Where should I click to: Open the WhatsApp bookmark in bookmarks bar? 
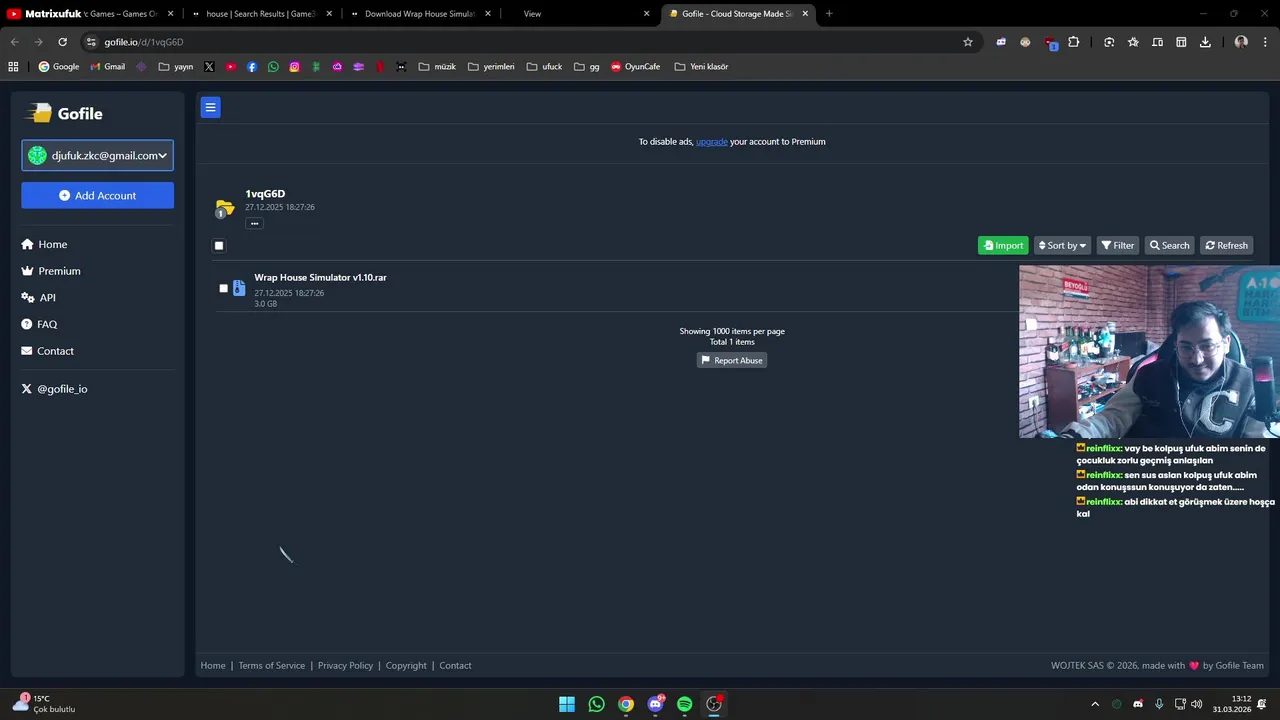[273, 67]
